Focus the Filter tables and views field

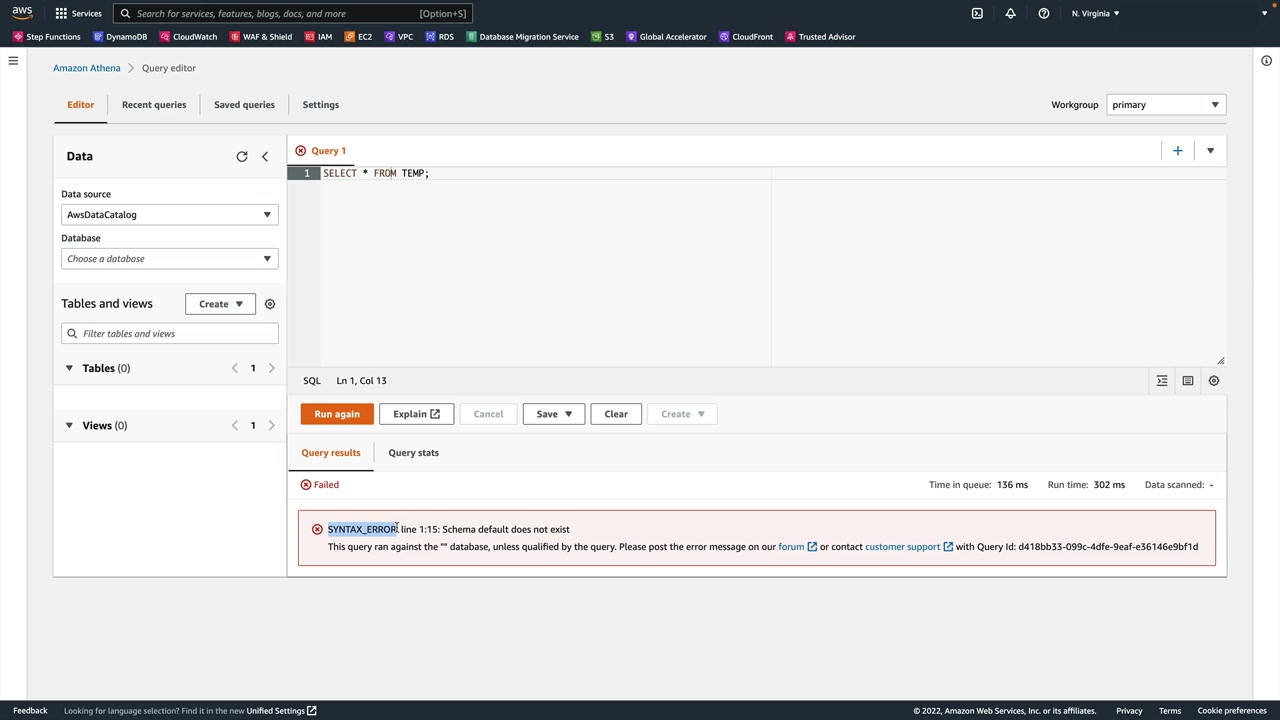point(169,334)
